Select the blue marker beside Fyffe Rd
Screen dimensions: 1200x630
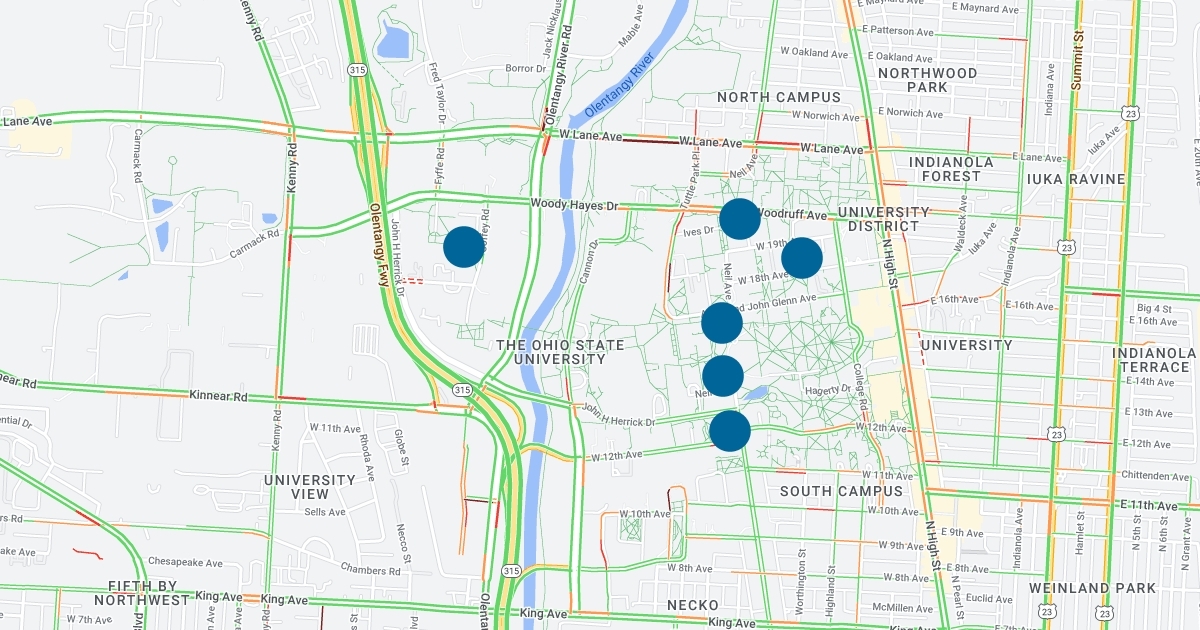[464, 246]
